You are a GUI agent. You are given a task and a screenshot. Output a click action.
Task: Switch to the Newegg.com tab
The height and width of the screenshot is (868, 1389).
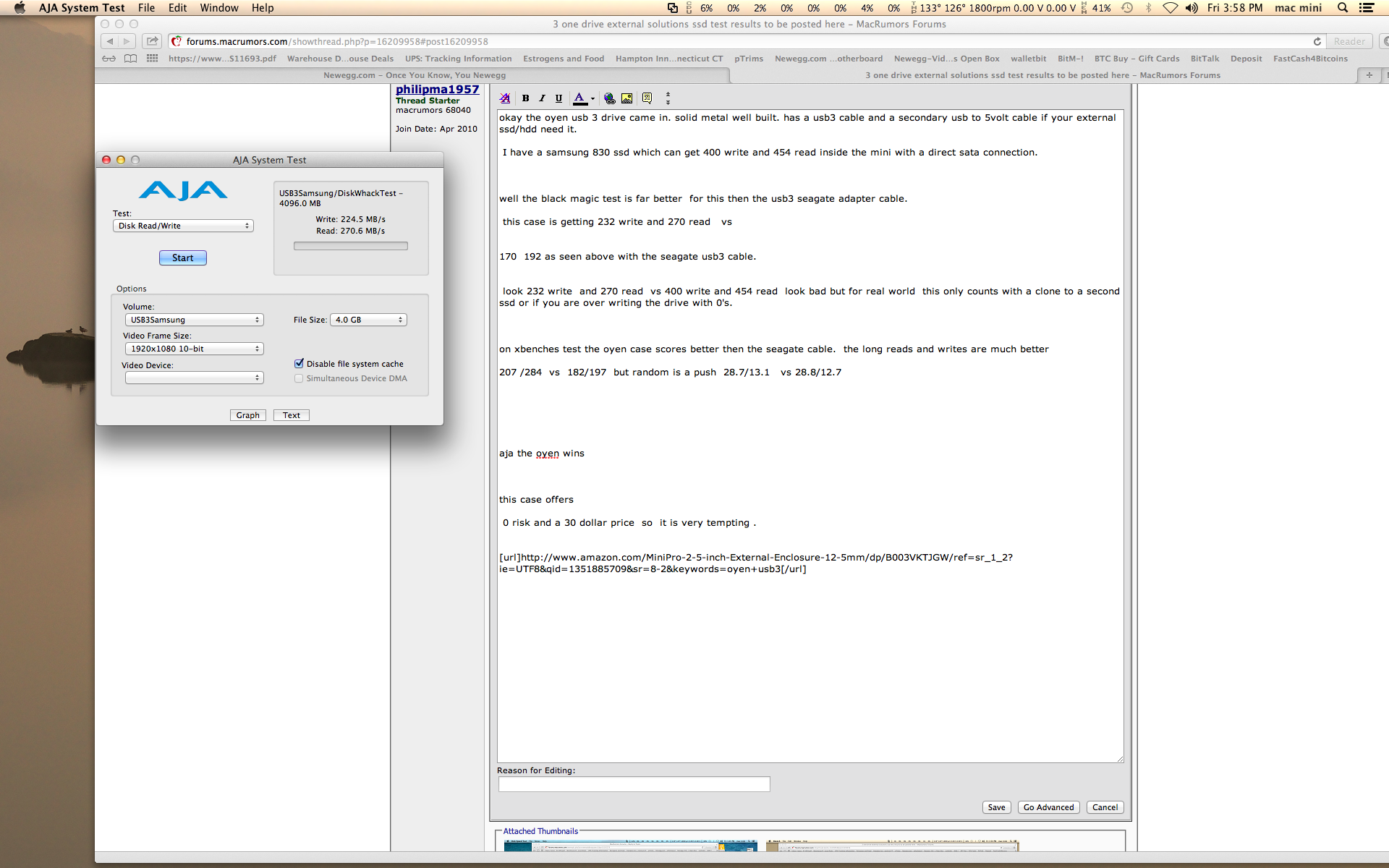pos(414,75)
